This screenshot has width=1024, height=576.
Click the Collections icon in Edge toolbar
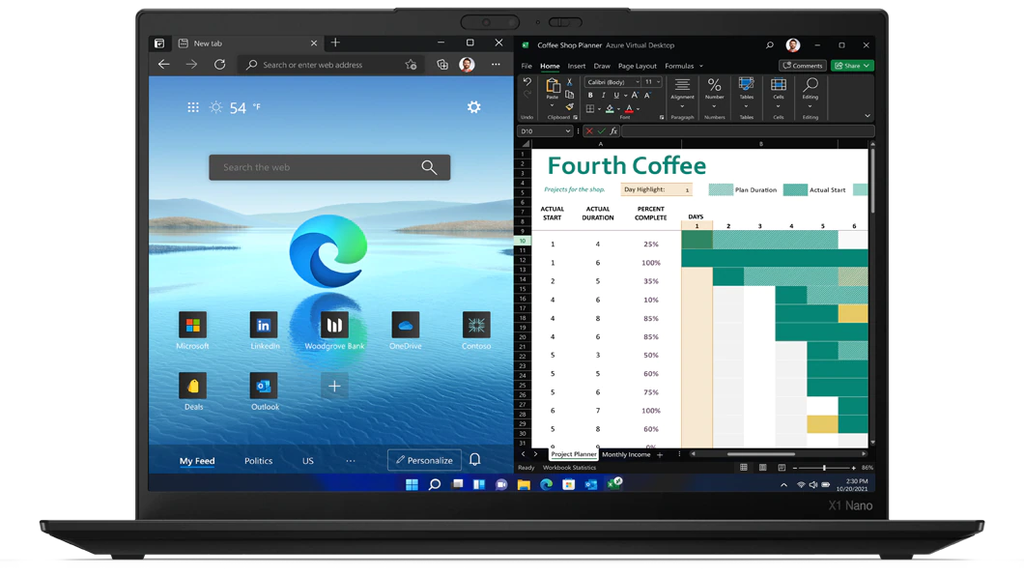click(x=442, y=65)
